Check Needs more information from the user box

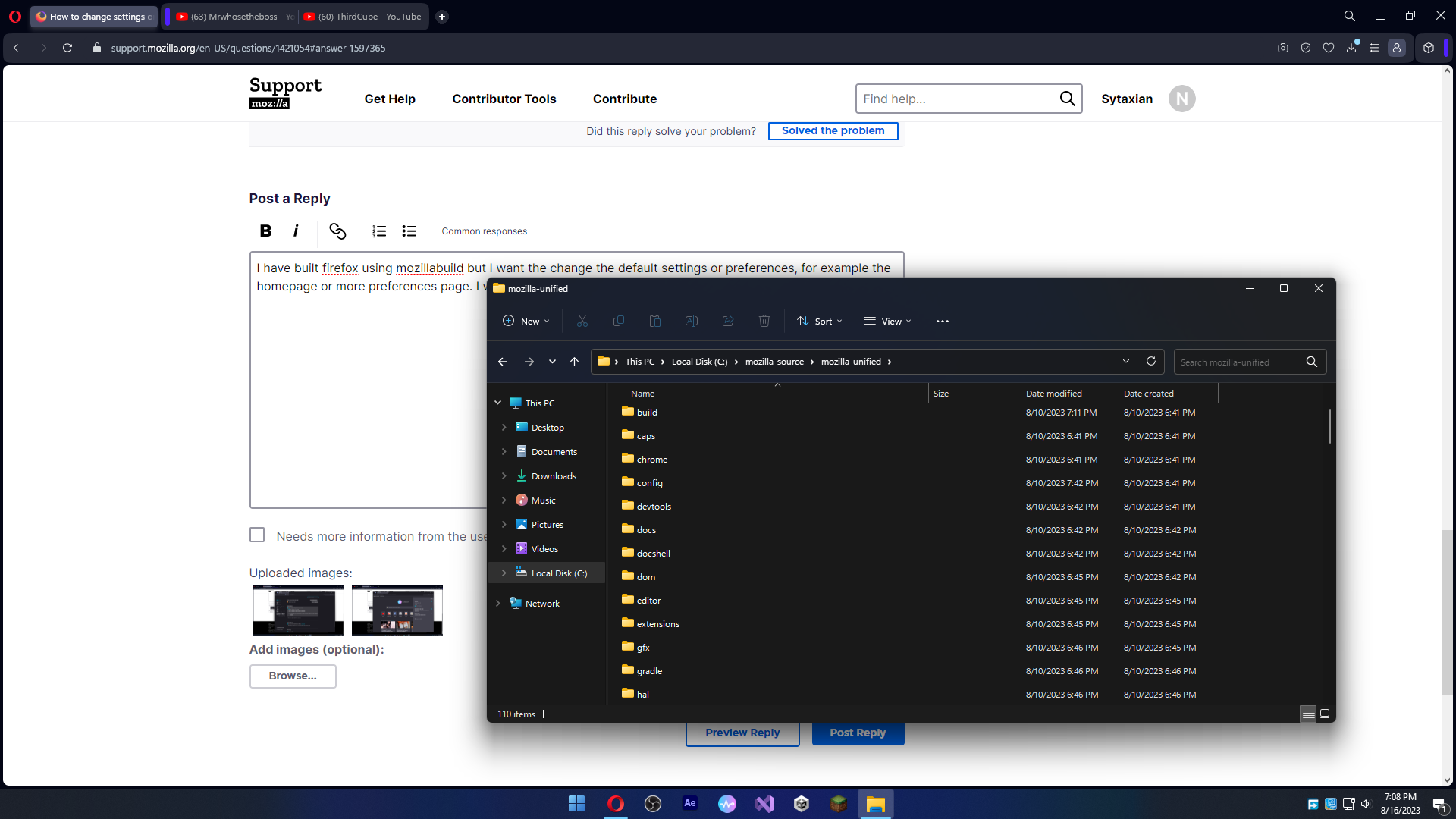click(x=257, y=535)
